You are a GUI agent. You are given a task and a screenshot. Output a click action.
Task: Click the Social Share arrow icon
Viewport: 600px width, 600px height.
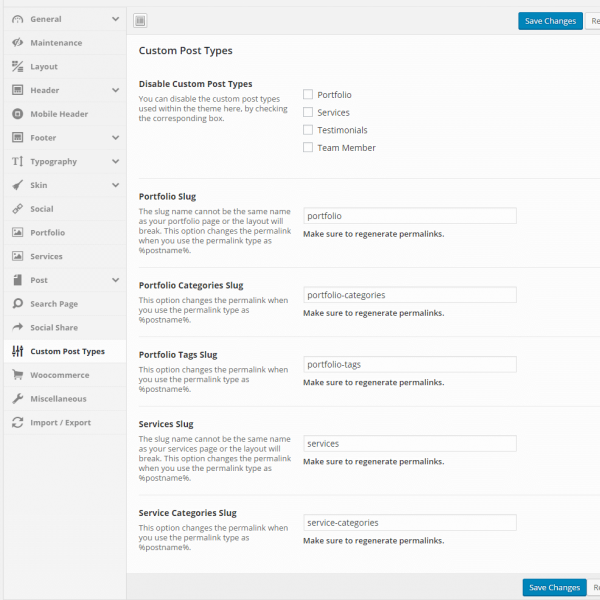click(18, 328)
